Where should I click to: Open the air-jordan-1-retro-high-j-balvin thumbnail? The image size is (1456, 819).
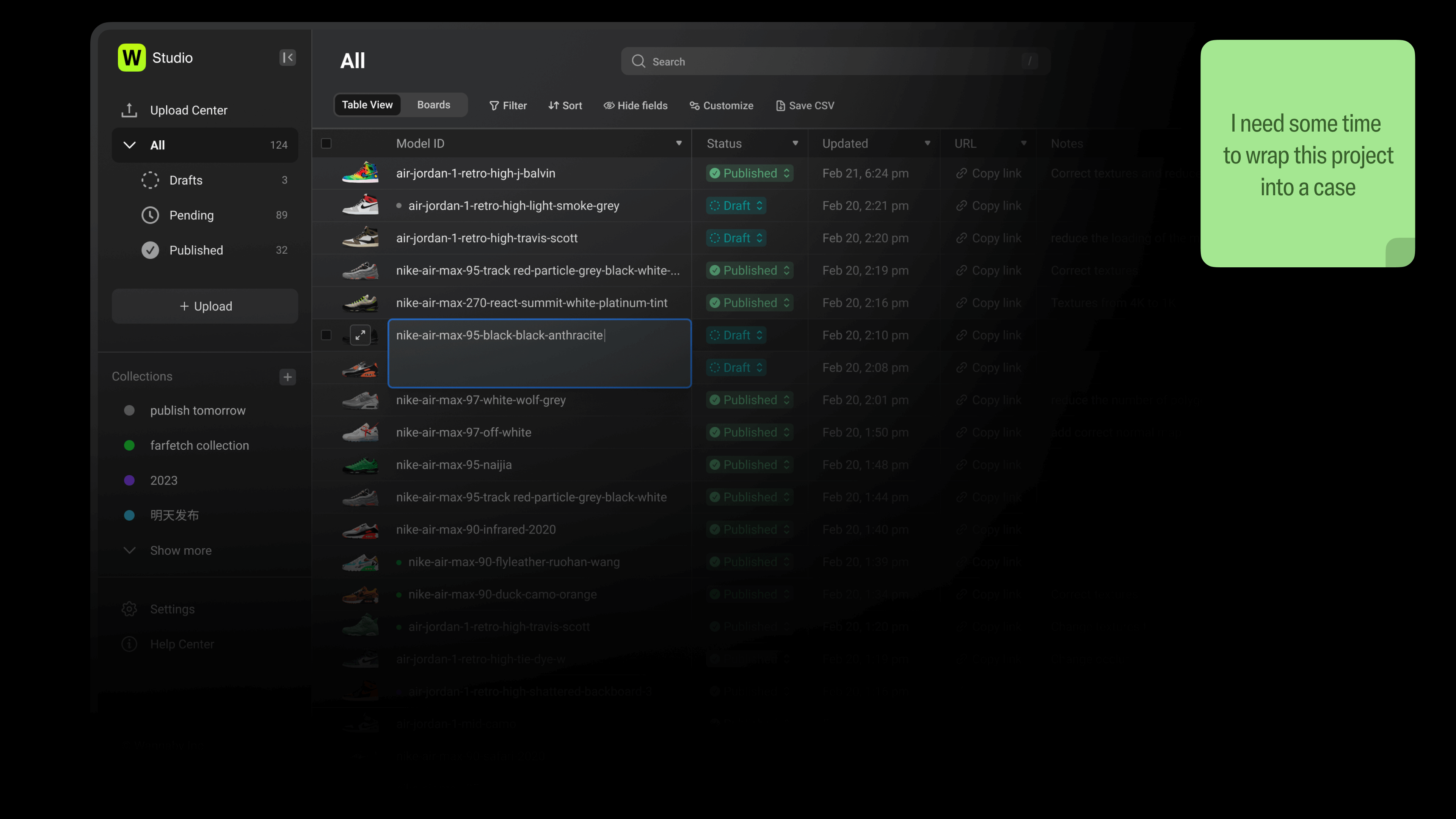(360, 173)
